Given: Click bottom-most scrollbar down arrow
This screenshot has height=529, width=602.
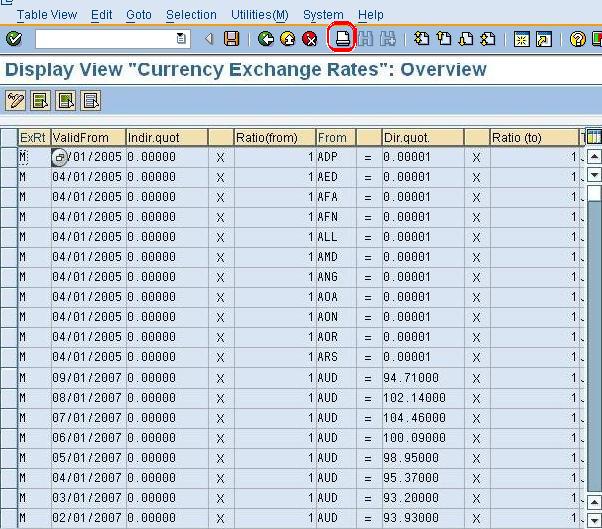Looking at the screenshot, I should [x=594, y=520].
